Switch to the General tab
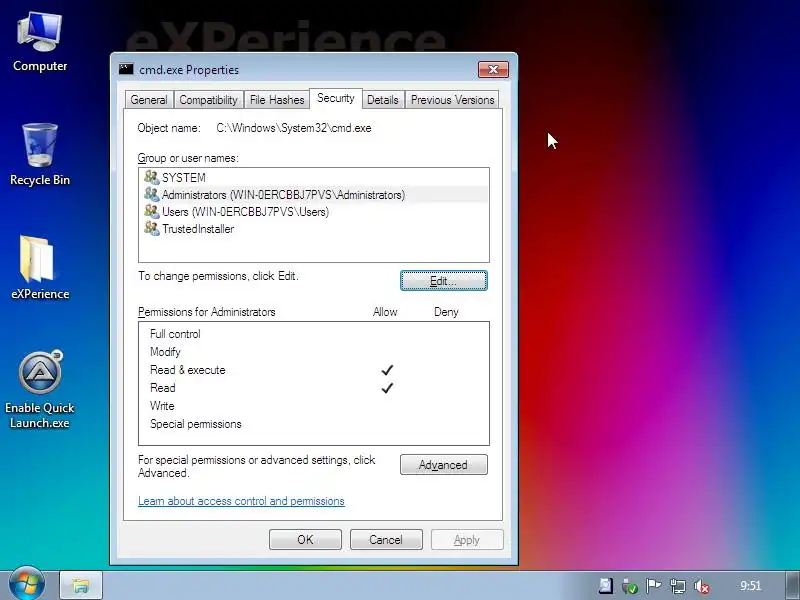The image size is (800, 600). coord(149,99)
